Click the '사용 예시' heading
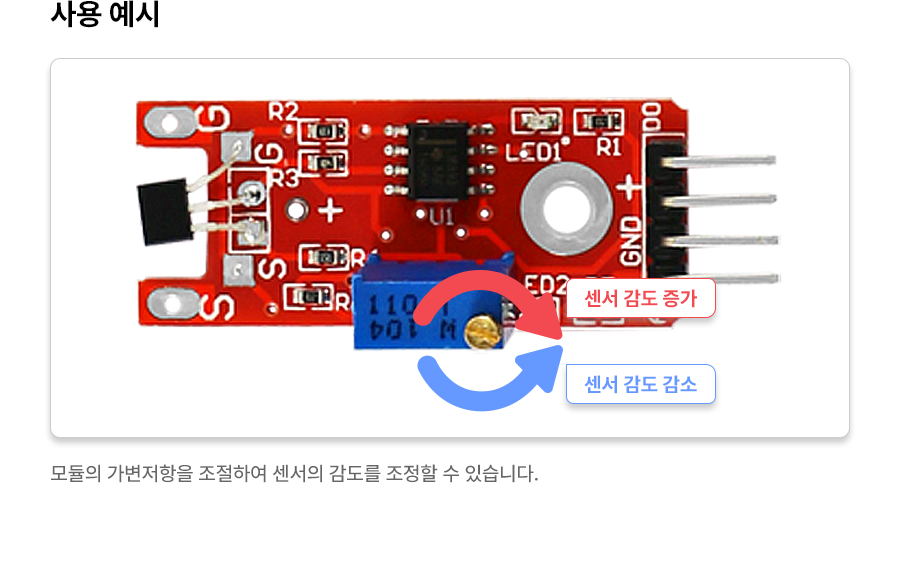 pyautogui.click(x=105, y=14)
